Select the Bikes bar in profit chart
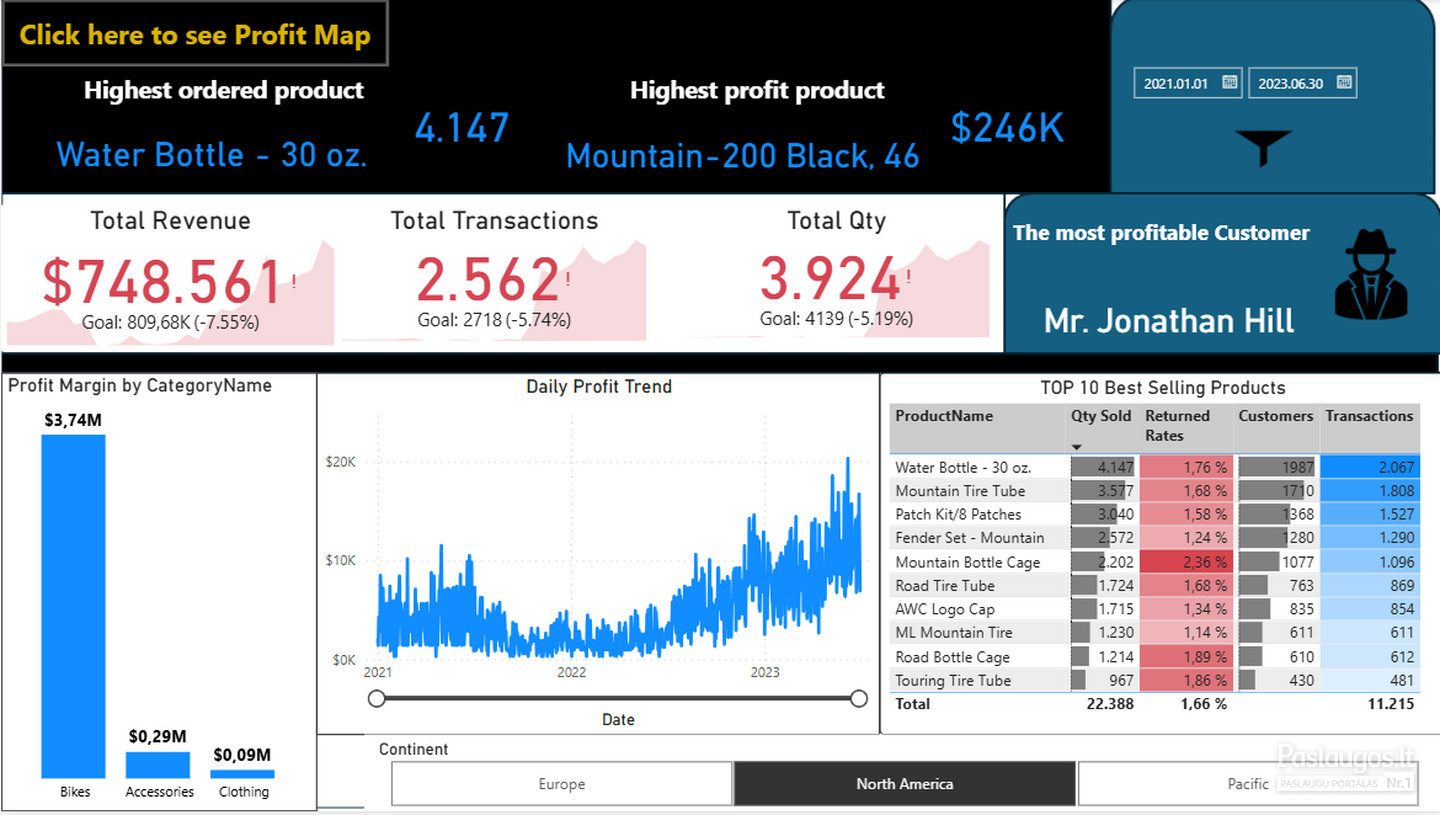 coord(73,606)
